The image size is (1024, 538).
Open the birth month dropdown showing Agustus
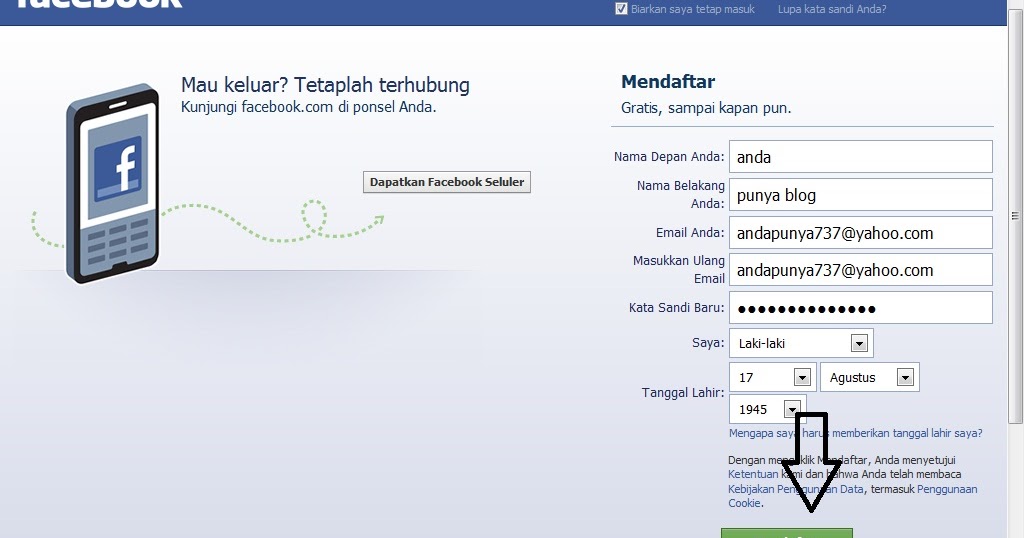[870, 377]
